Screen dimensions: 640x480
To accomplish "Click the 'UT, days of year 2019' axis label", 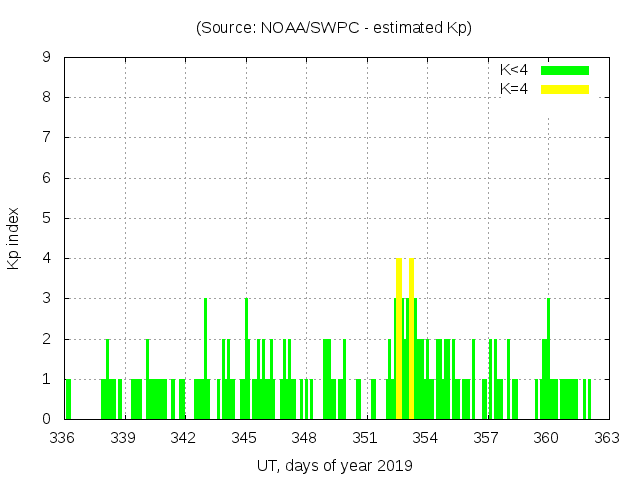I will tap(333, 465).
